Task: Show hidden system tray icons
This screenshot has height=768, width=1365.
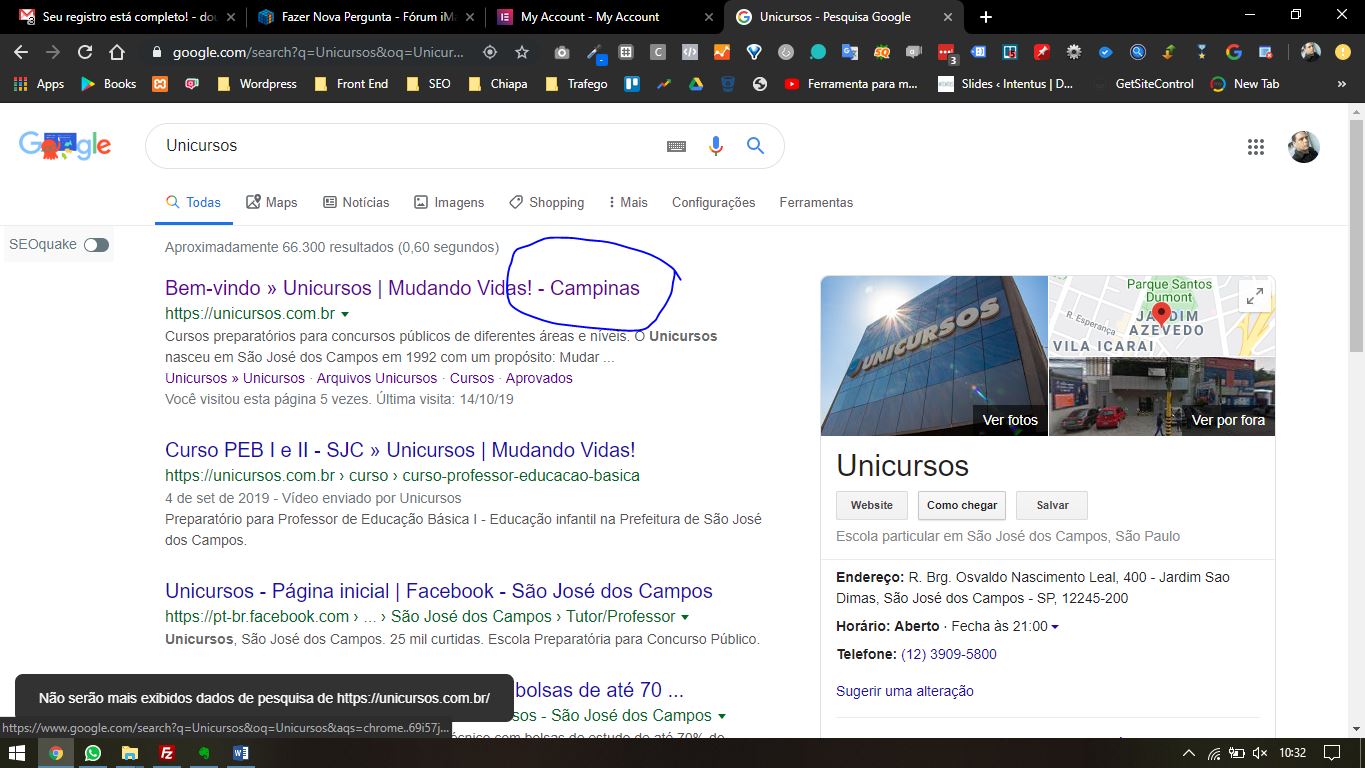Action: [1188, 753]
